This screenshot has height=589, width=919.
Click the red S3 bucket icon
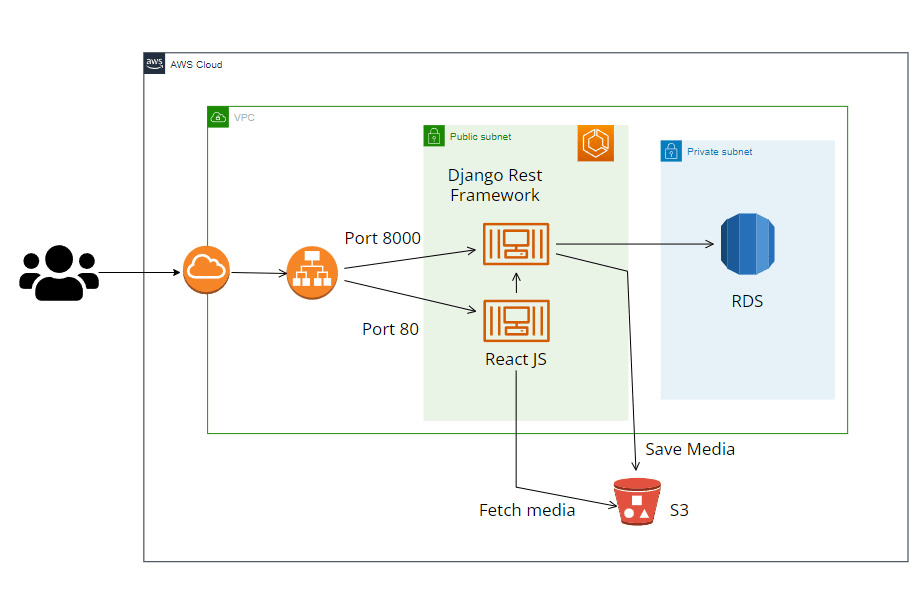pyautogui.click(x=637, y=502)
